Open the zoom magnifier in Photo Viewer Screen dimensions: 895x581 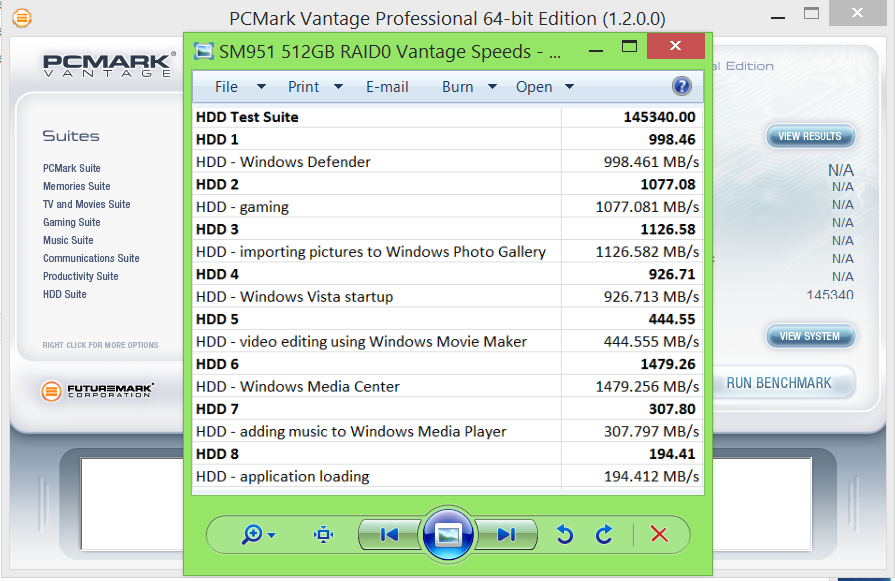(252, 535)
